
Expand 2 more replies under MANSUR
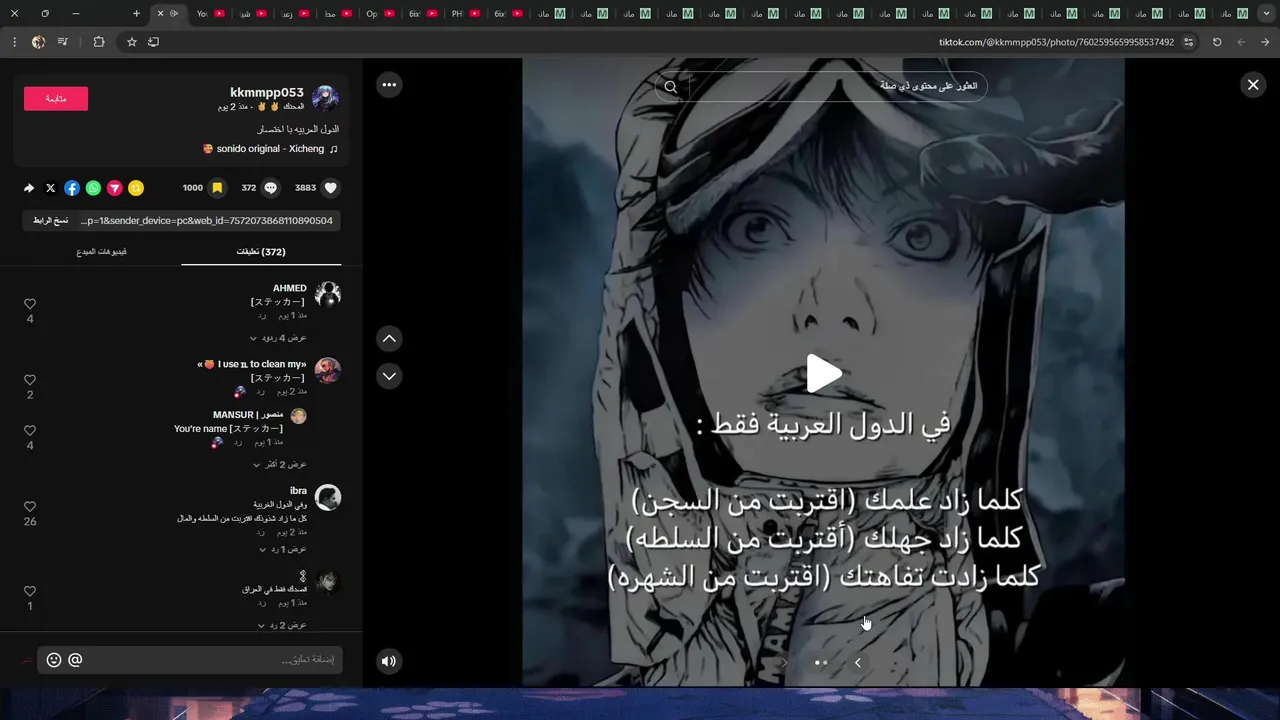[x=281, y=464]
